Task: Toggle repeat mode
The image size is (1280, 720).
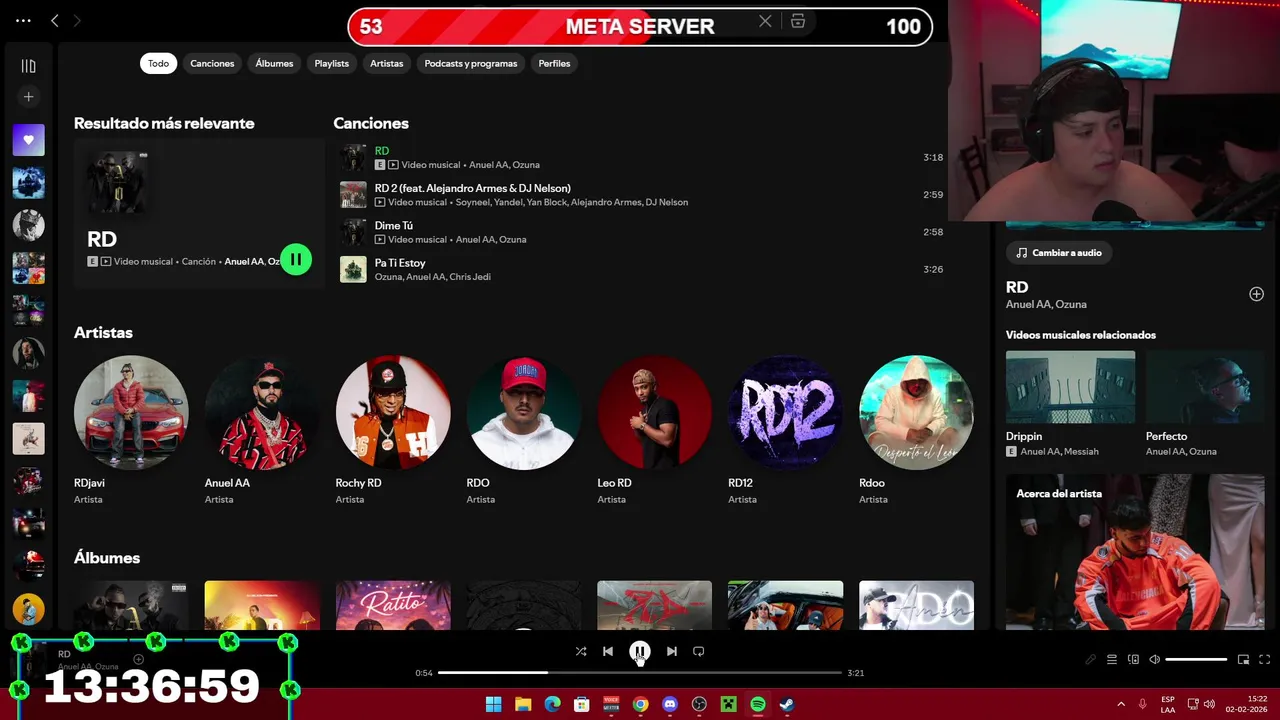Action: click(699, 651)
